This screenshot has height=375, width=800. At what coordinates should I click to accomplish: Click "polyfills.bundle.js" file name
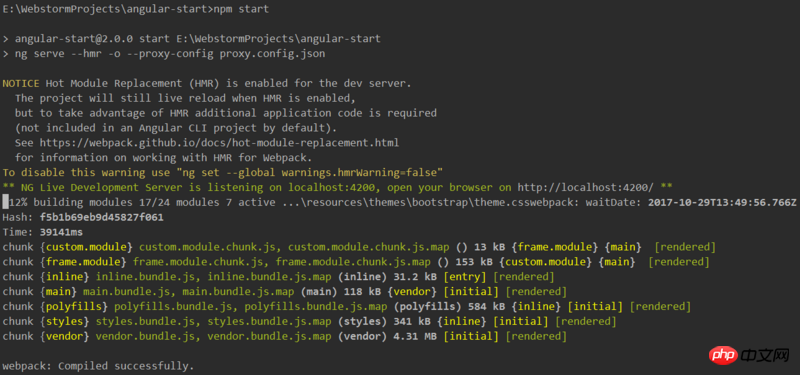(x=173, y=306)
